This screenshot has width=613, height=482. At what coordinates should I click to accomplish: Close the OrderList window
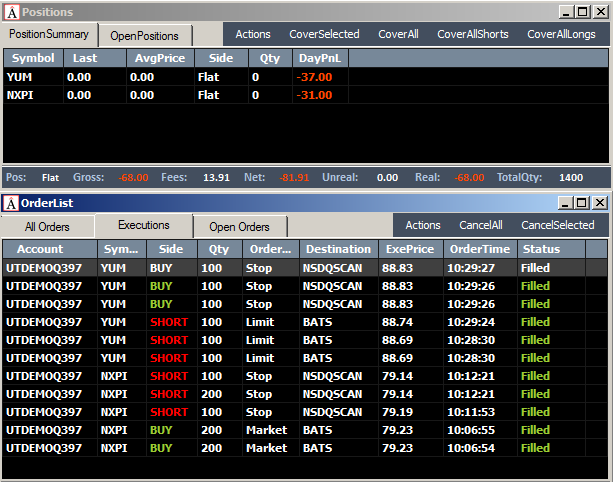point(600,203)
